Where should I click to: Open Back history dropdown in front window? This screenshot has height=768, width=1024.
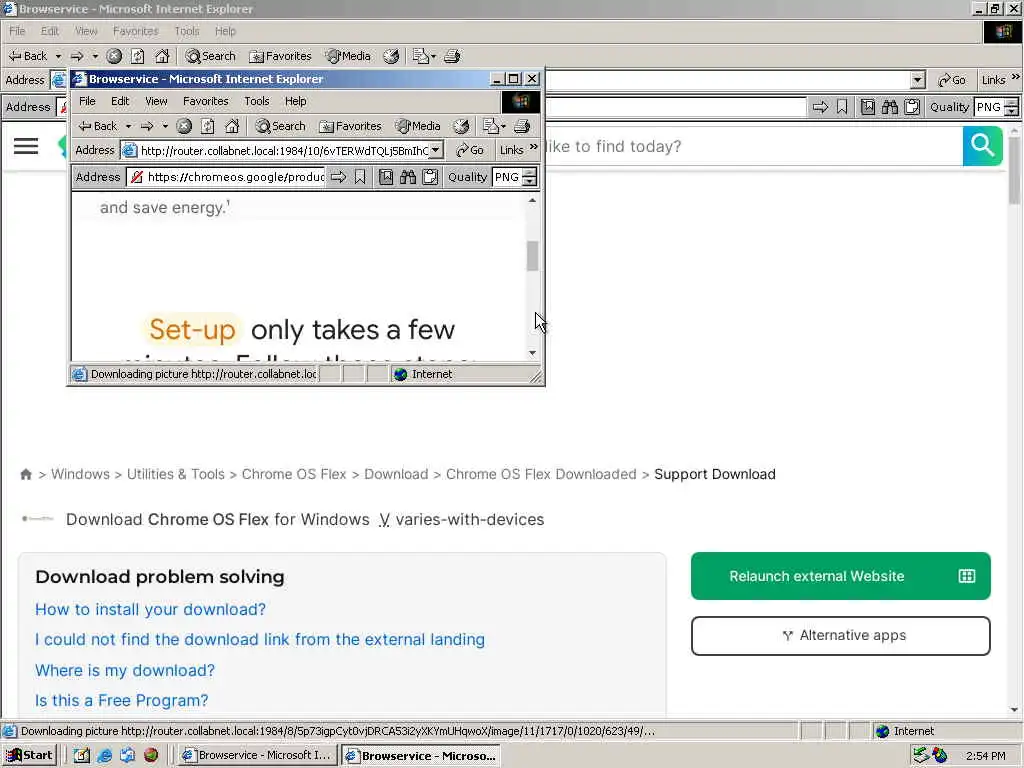(x=129, y=126)
